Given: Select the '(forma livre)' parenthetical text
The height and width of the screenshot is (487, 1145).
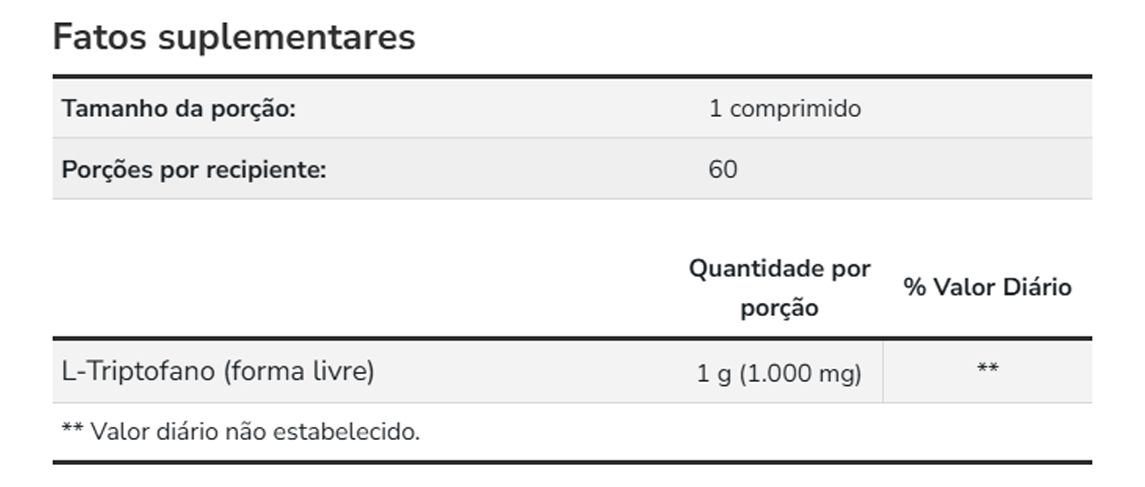Looking at the screenshot, I should (x=299, y=371).
